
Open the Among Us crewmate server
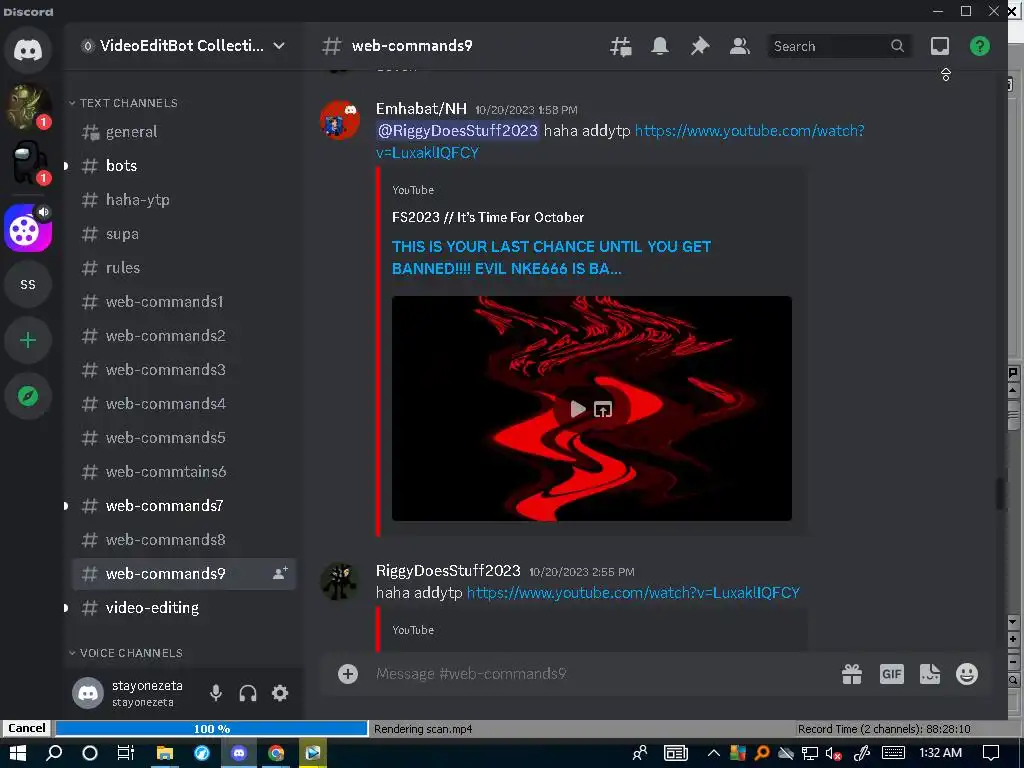tap(27, 163)
